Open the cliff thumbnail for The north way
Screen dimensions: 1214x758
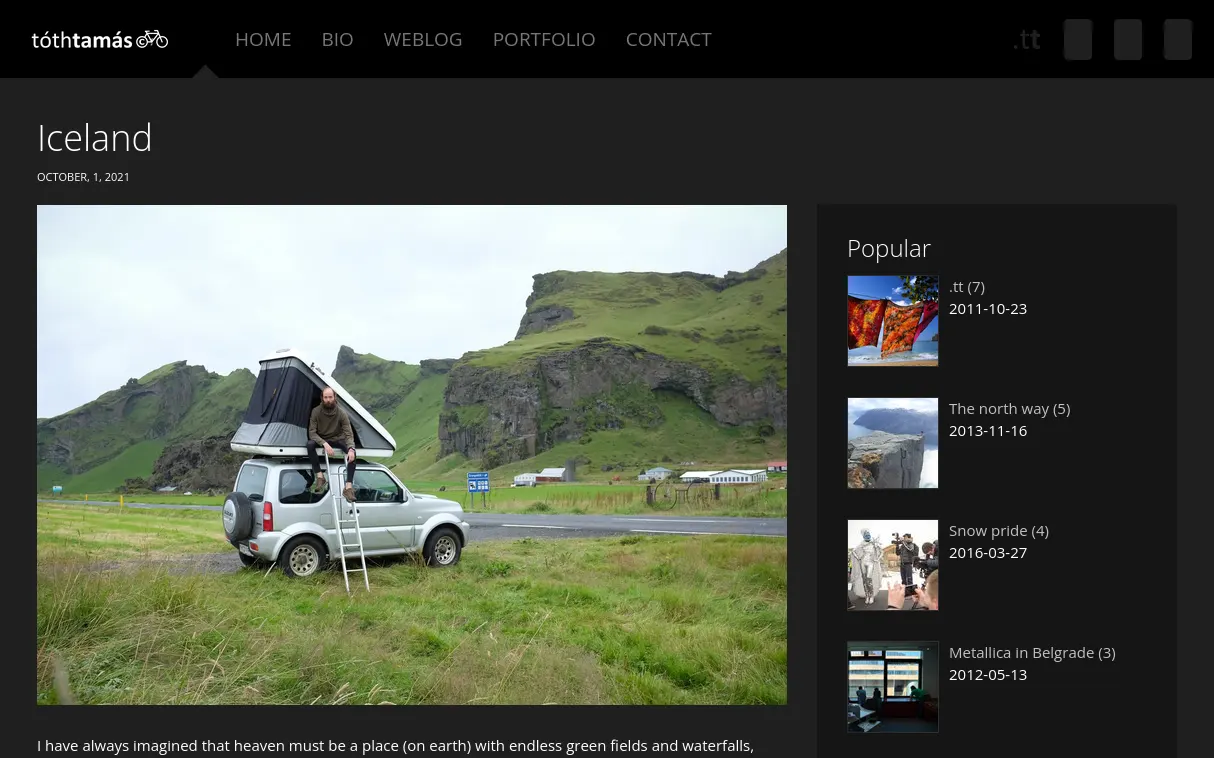pos(893,443)
